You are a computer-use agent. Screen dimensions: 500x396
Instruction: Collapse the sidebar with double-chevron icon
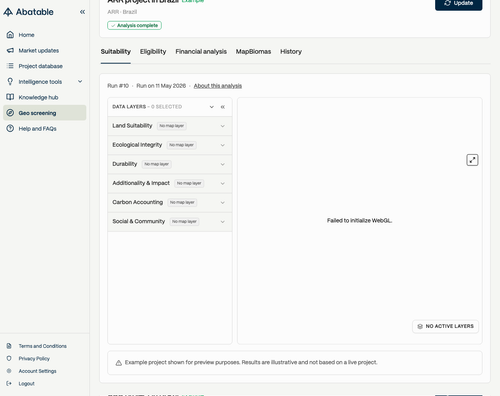pyautogui.click(x=82, y=12)
